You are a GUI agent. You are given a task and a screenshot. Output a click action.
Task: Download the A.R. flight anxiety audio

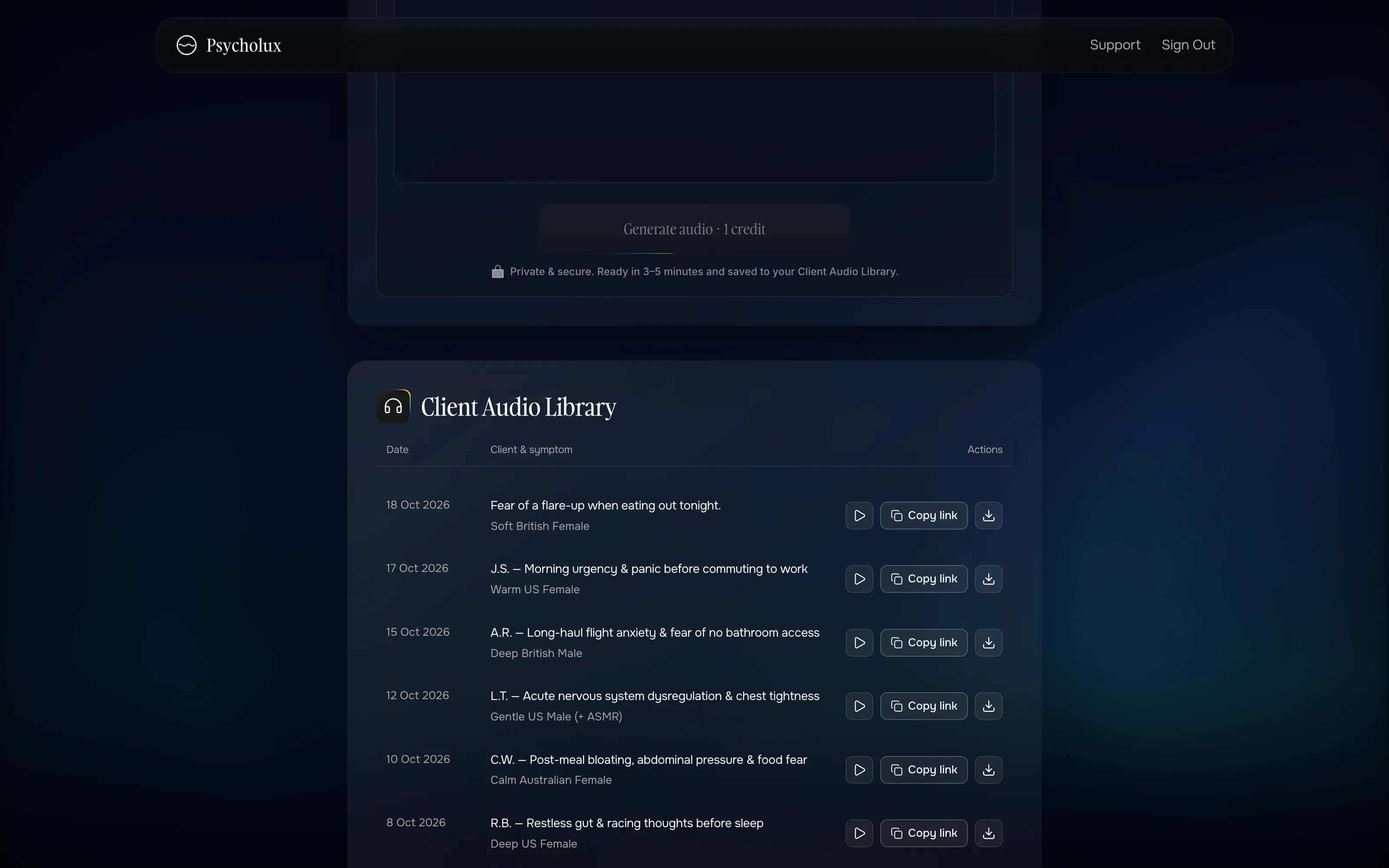click(x=988, y=642)
